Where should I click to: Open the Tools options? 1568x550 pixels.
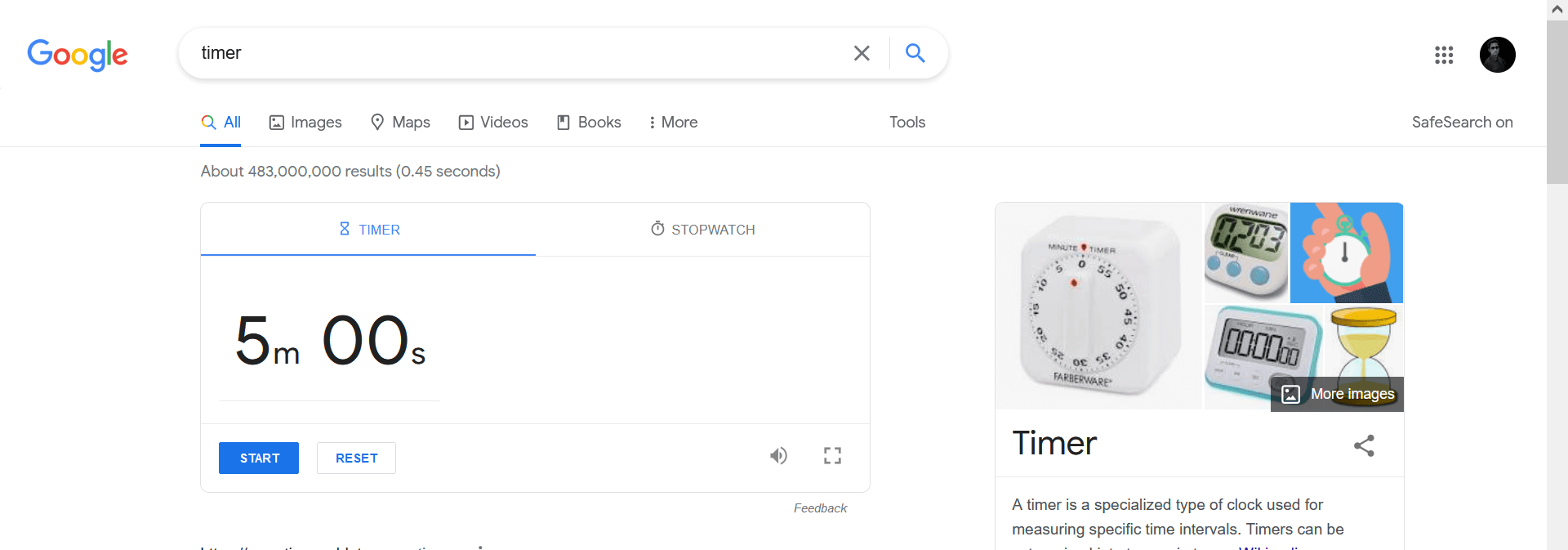907,122
